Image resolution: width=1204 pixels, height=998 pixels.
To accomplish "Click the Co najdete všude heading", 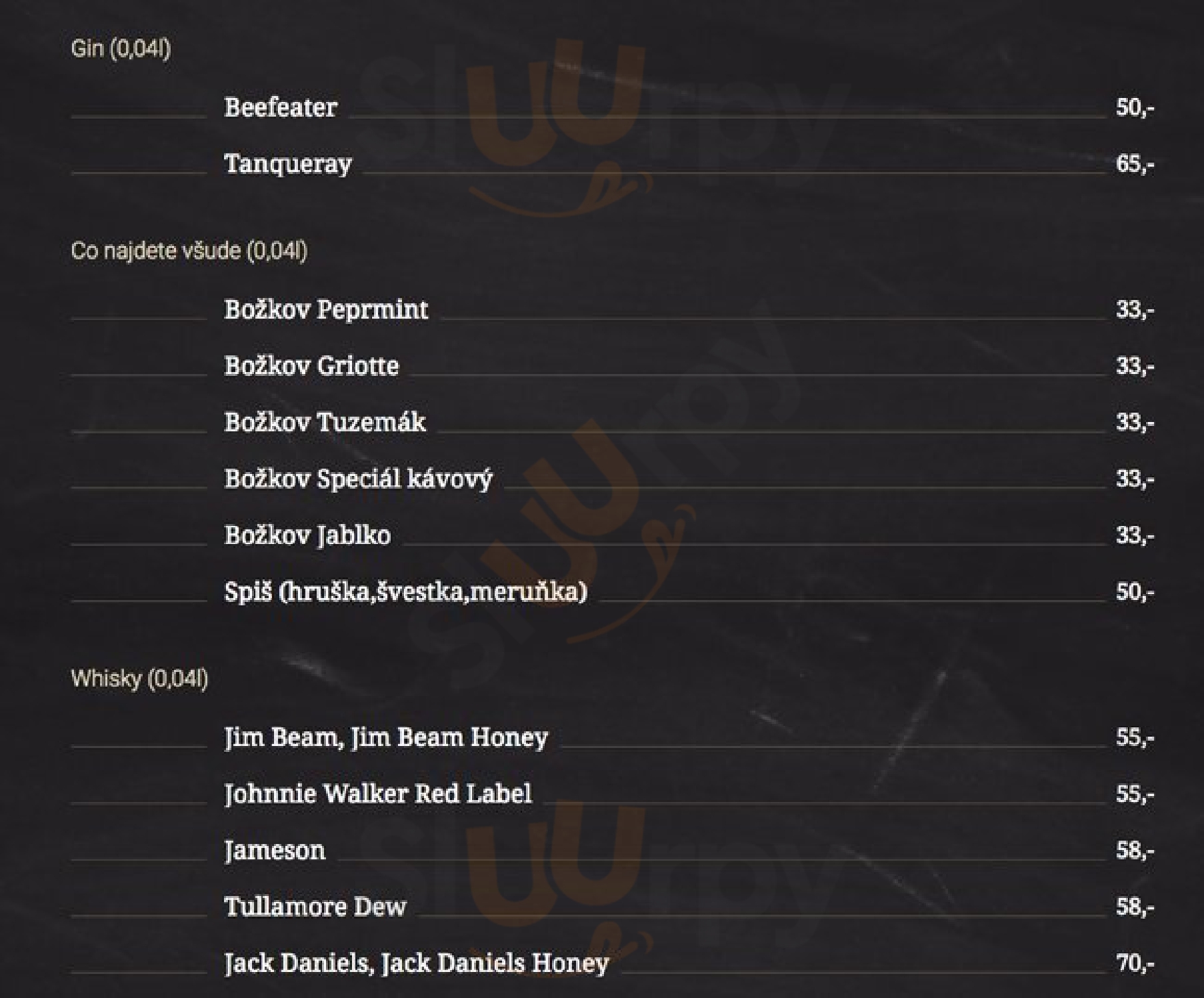I will point(189,251).
